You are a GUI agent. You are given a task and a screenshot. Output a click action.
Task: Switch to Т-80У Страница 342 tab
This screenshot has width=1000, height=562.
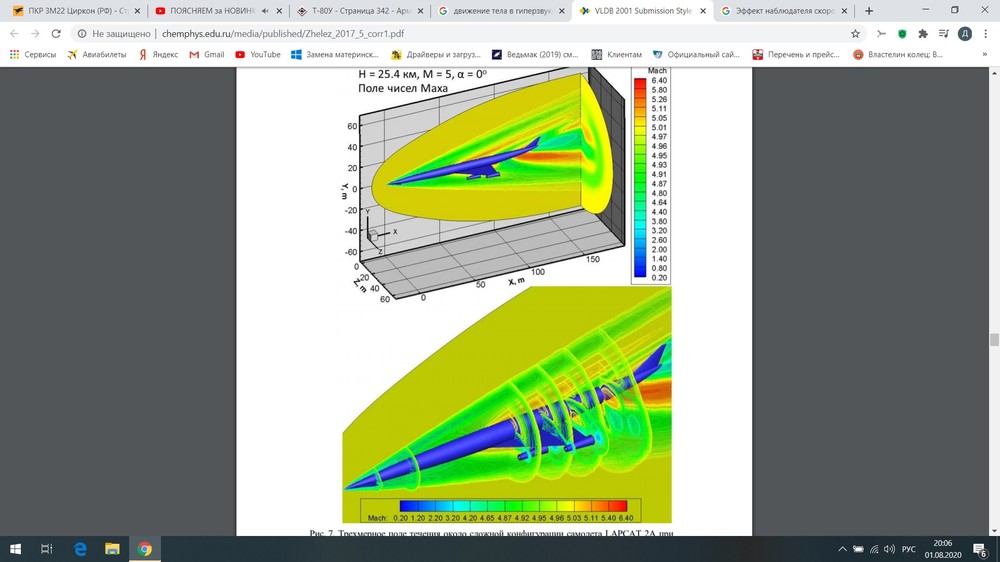[x=360, y=11]
